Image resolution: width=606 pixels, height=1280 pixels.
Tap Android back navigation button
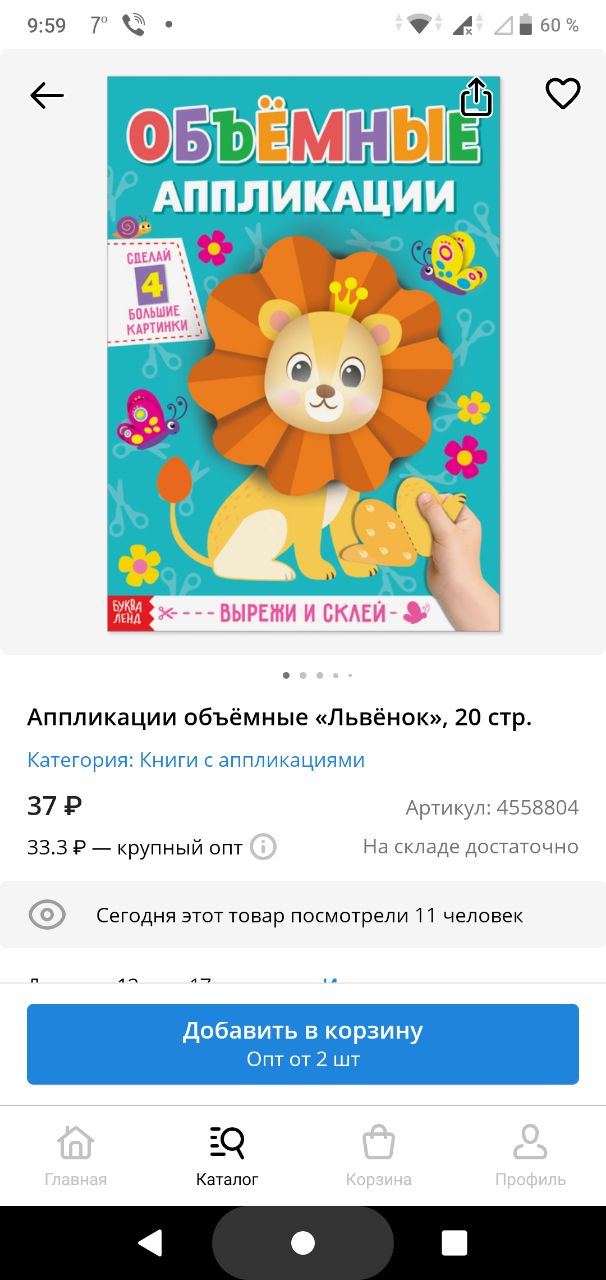[x=151, y=1243]
